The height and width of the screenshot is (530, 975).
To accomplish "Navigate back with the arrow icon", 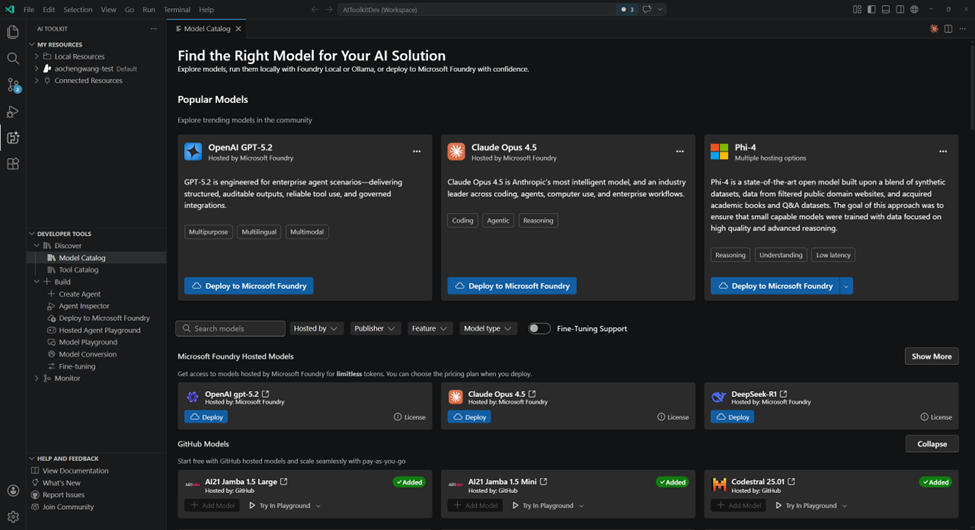I will [315, 9].
